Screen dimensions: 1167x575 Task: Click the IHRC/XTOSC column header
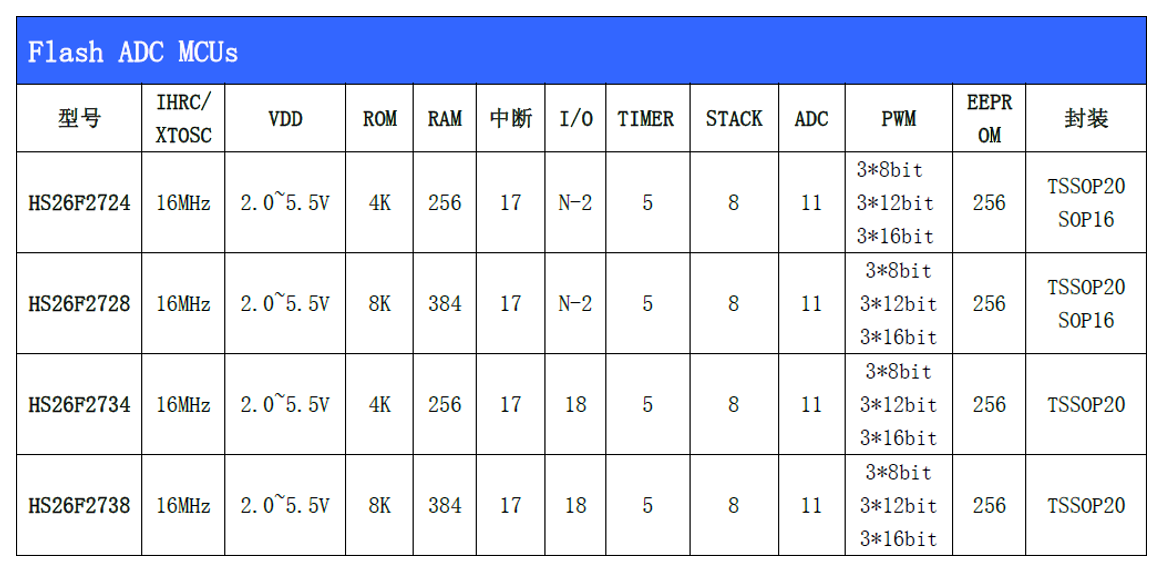184,119
